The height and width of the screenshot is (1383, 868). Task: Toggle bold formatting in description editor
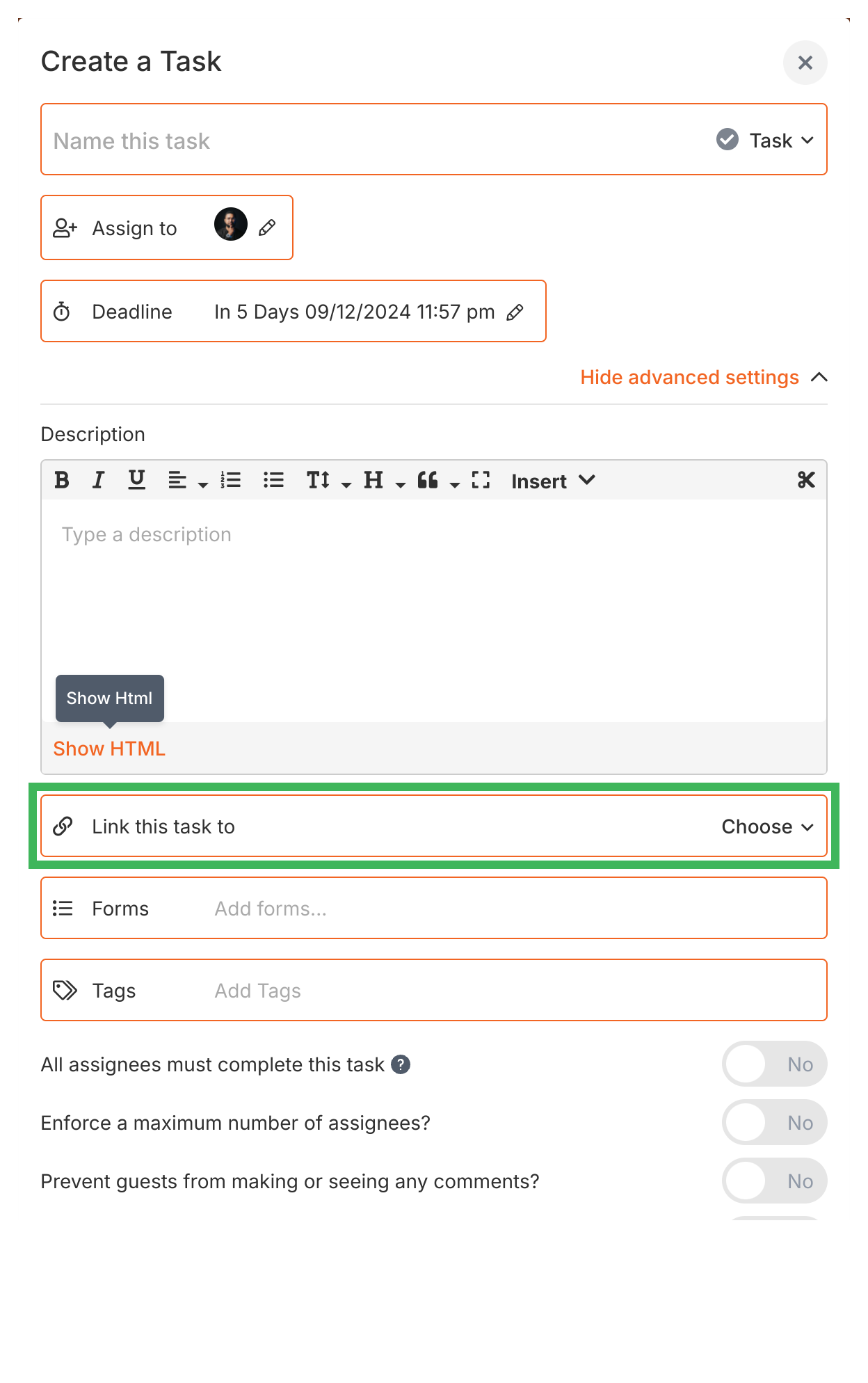coord(62,480)
